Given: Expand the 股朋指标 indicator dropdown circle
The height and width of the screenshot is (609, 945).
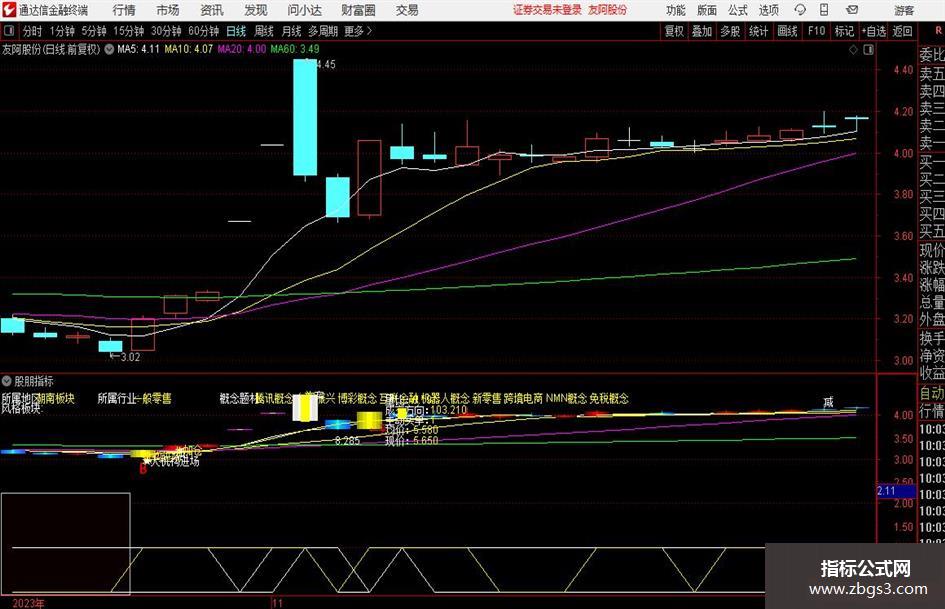Looking at the screenshot, I should [7, 381].
